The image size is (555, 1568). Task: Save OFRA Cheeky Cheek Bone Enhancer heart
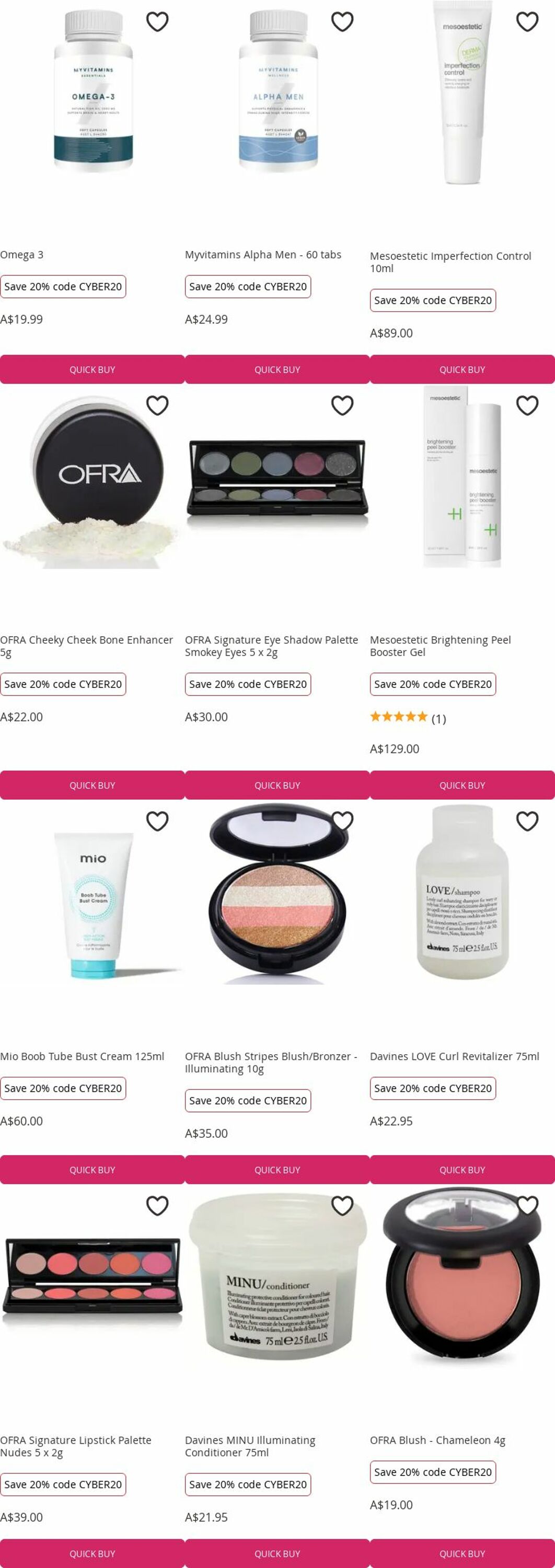[x=157, y=406]
